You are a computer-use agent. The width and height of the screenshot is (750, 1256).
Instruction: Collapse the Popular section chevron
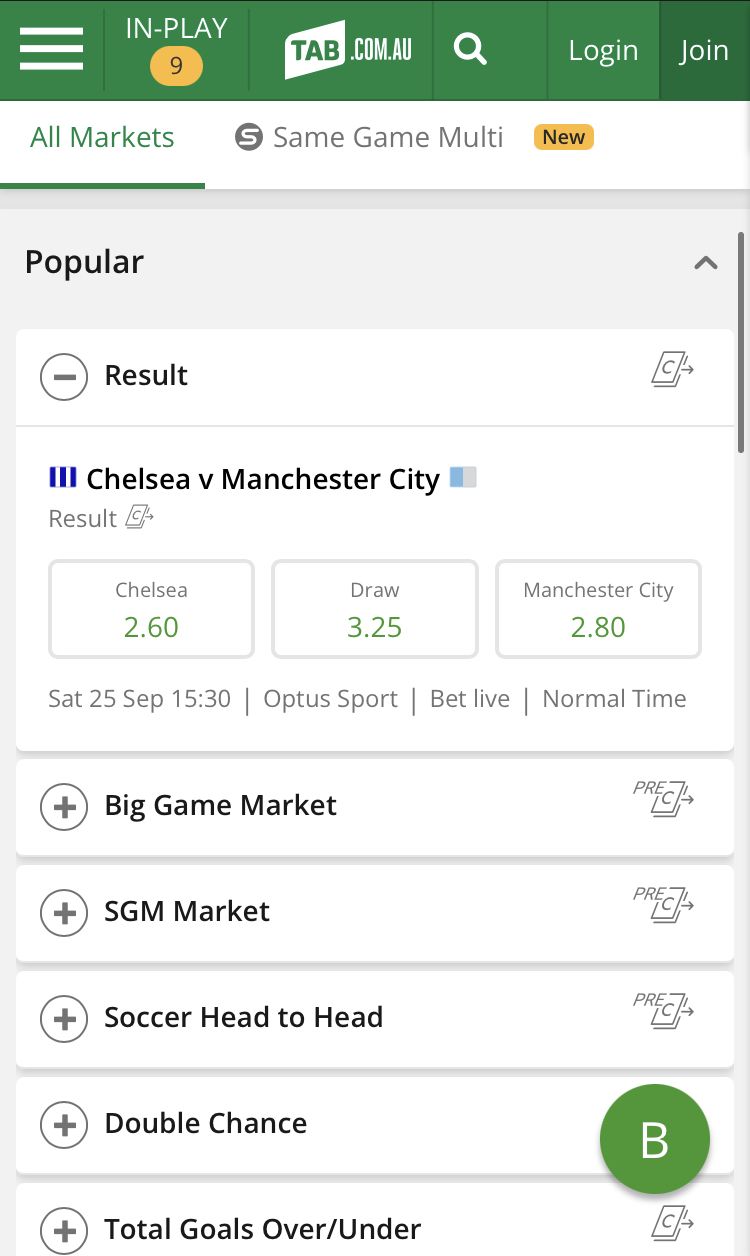pos(706,263)
